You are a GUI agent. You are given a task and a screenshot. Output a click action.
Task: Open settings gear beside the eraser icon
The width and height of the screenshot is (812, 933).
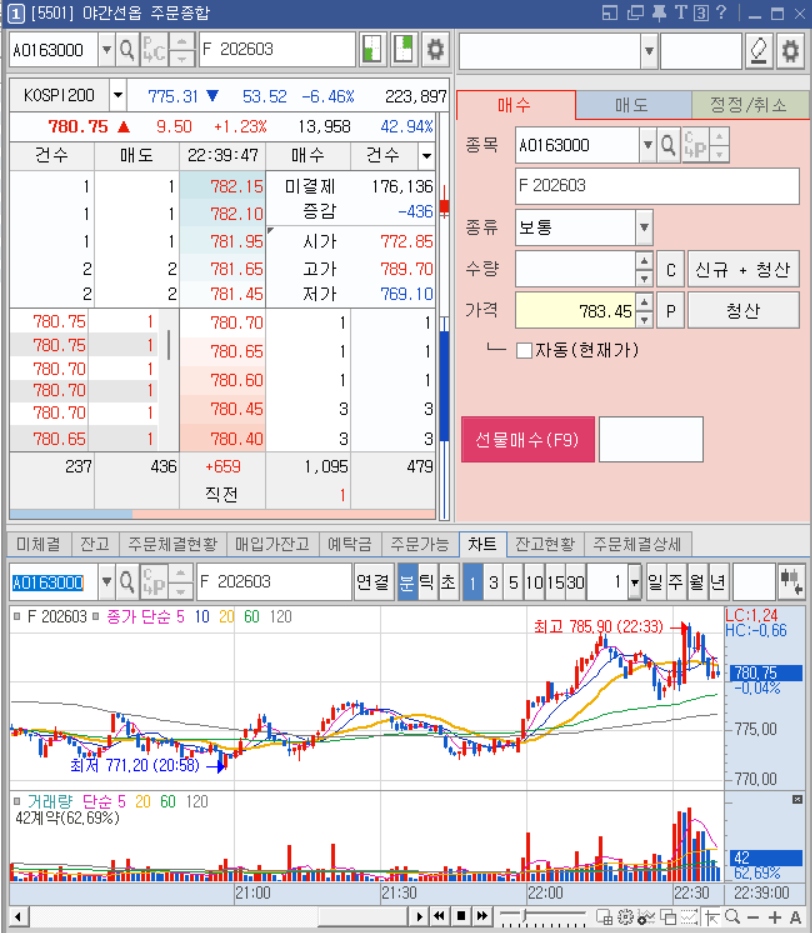click(x=791, y=51)
